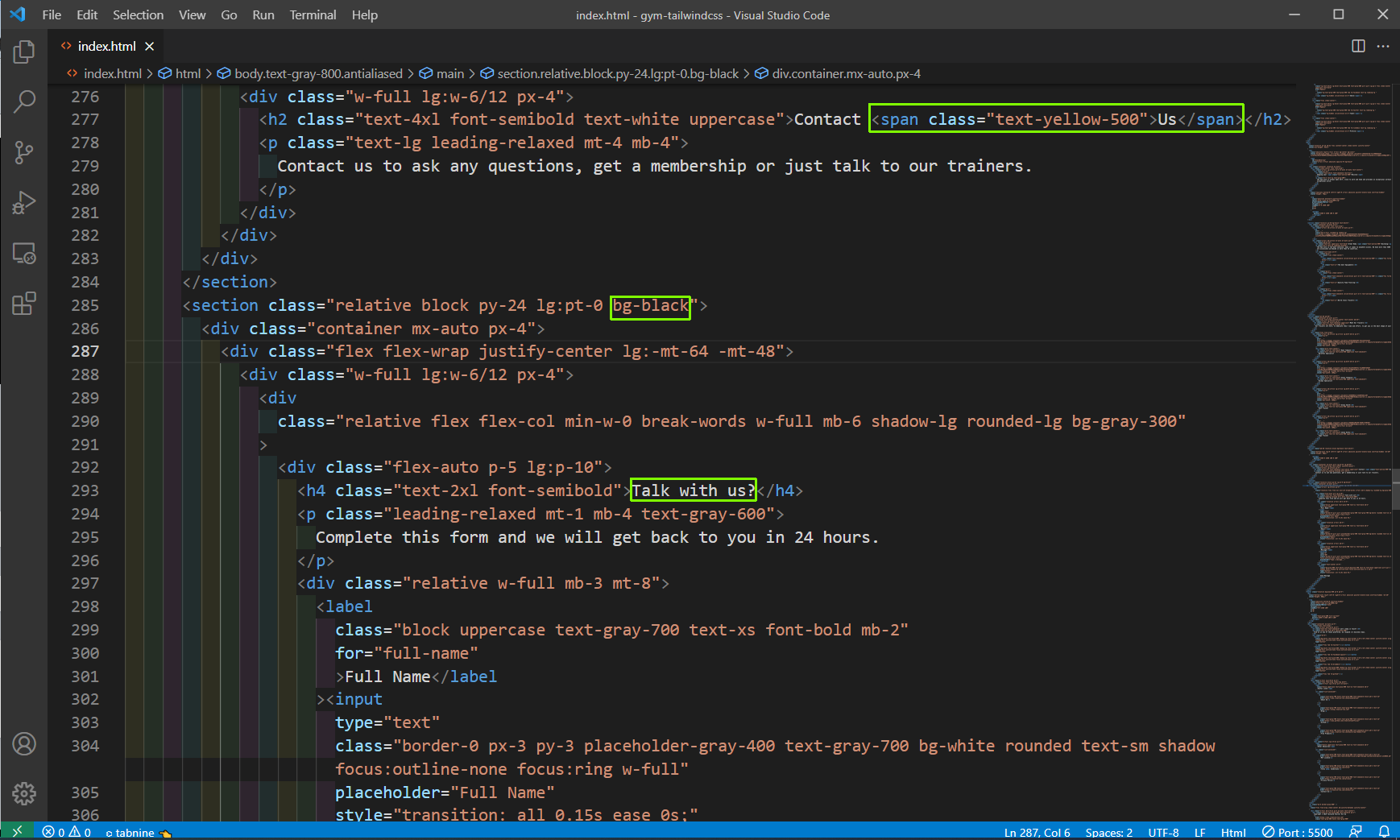Open the View menu
The height and width of the screenshot is (840, 1400).
point(192,14)
